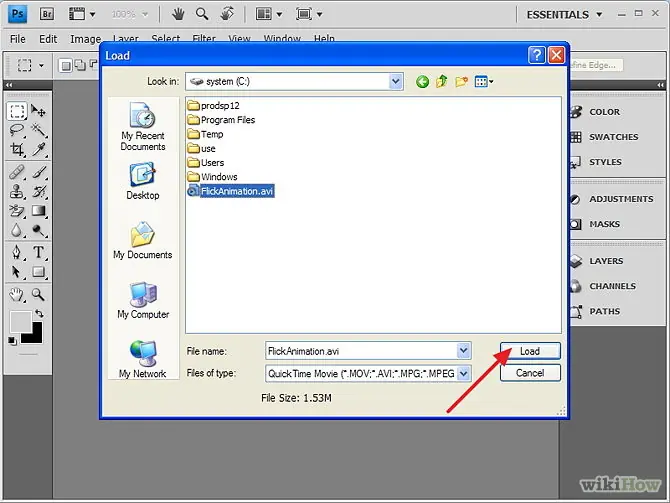The height and width of the screenshot is (503, 670).
Task: Click the Cancel button
Action: tap(530, 373)
